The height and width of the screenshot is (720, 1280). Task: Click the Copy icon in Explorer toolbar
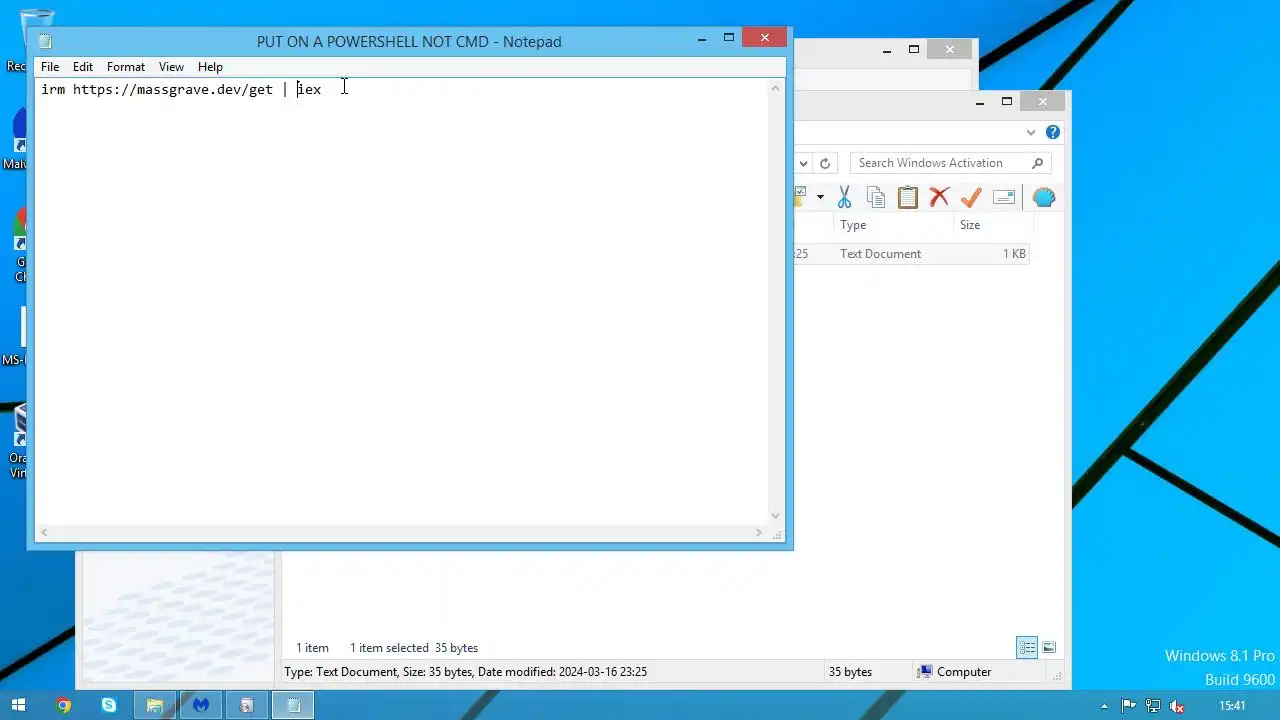[x=876, y=197]
